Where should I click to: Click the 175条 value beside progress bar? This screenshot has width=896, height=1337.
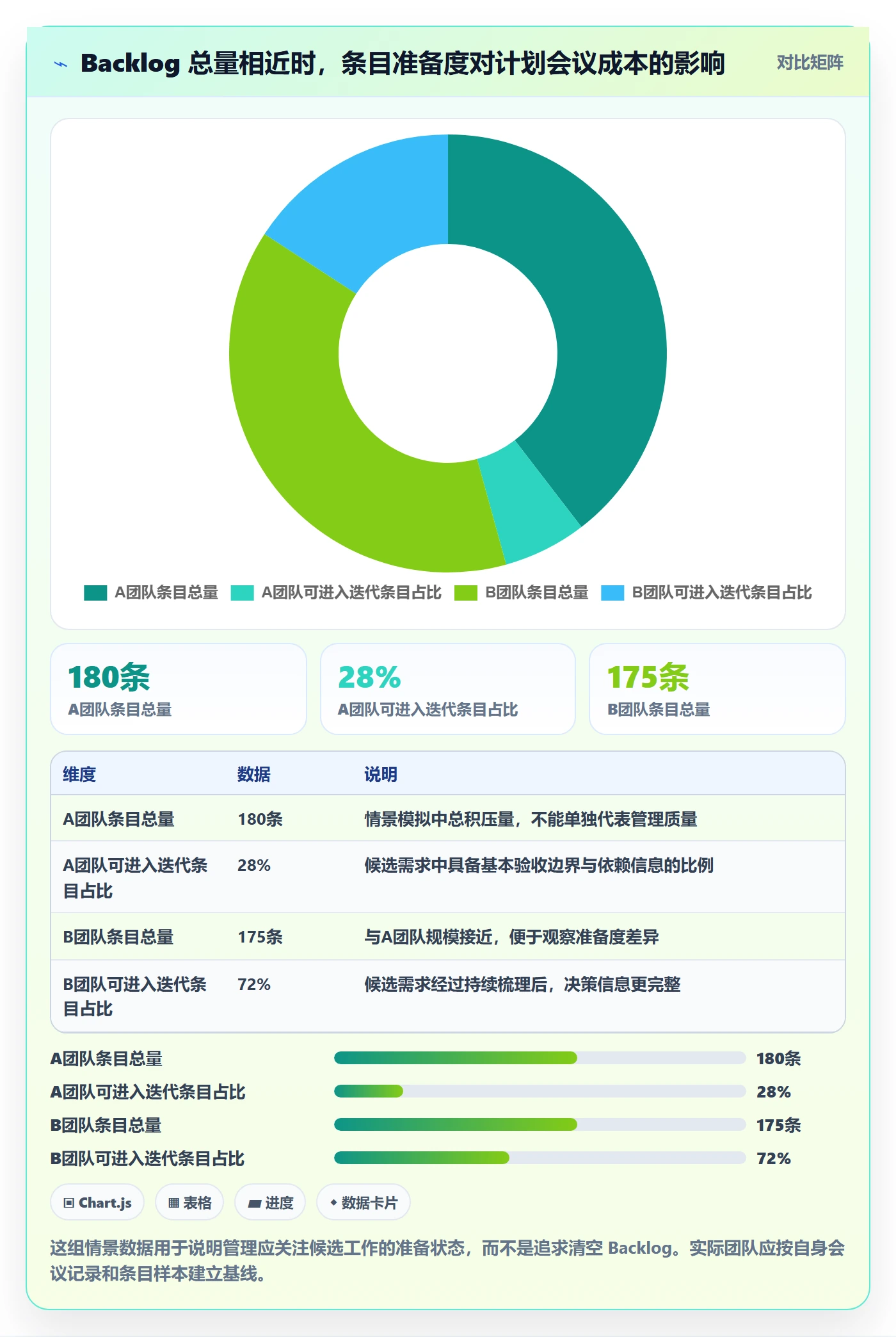click(778, 1125)
